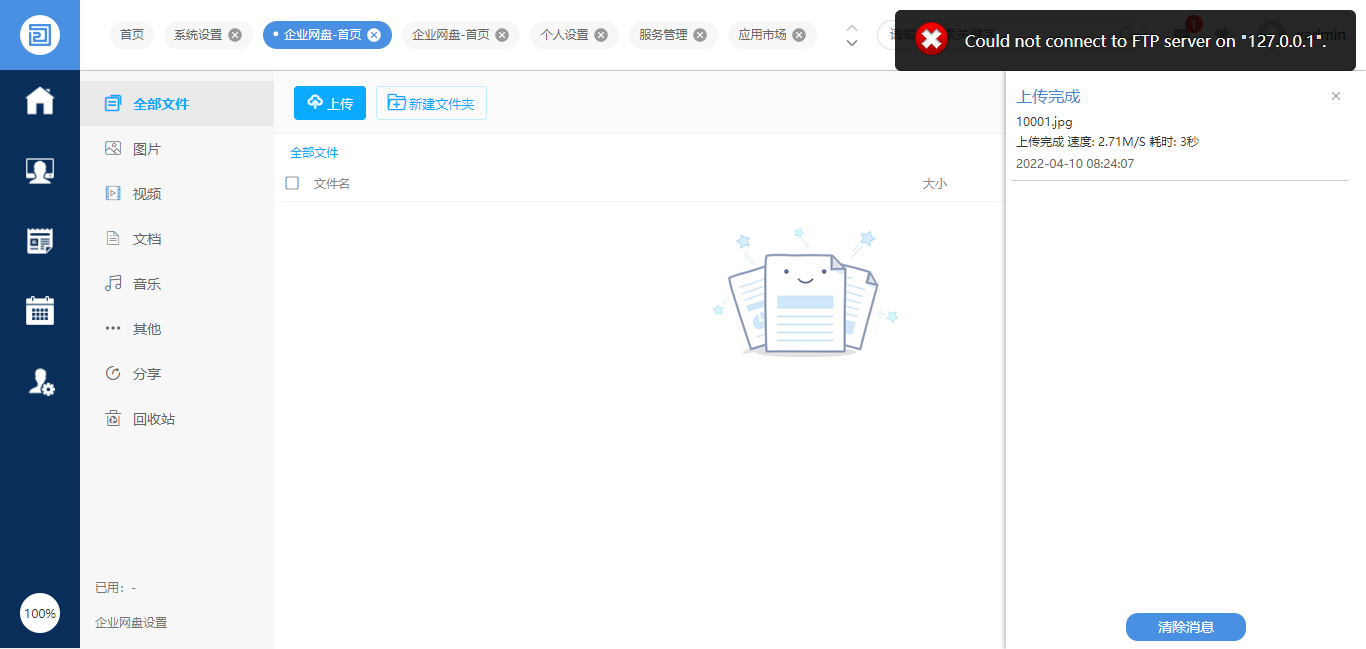Screen dimensions: 1366x649
Task: Switch to the 个人设置 tab
Action: [x=564, y=35]
